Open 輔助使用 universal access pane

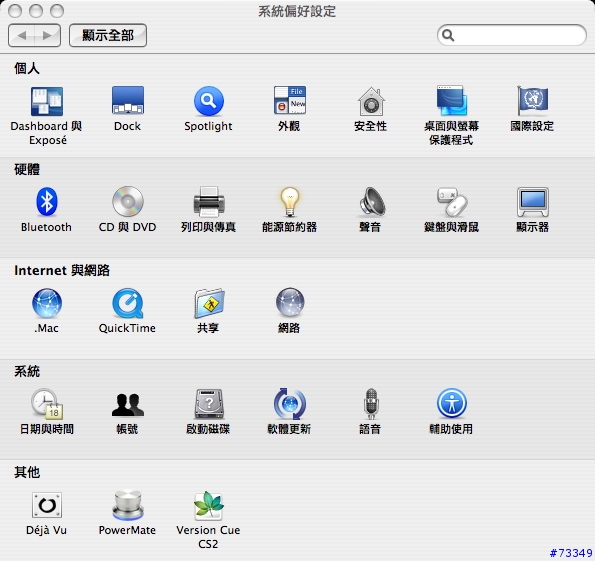[452, 403]
